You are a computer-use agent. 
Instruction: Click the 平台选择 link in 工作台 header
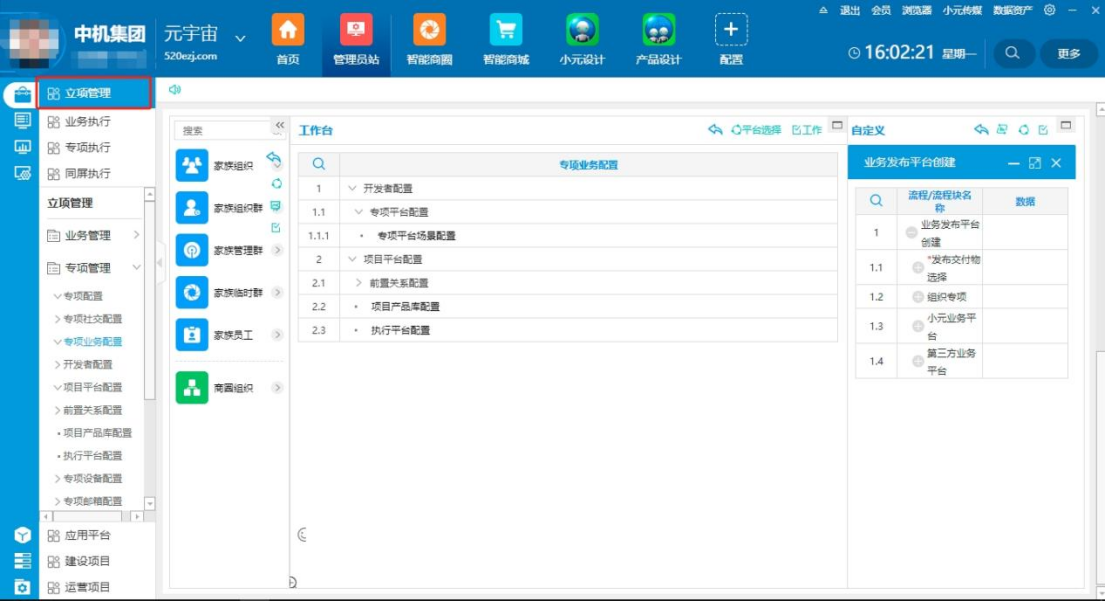tap(756, 130)
